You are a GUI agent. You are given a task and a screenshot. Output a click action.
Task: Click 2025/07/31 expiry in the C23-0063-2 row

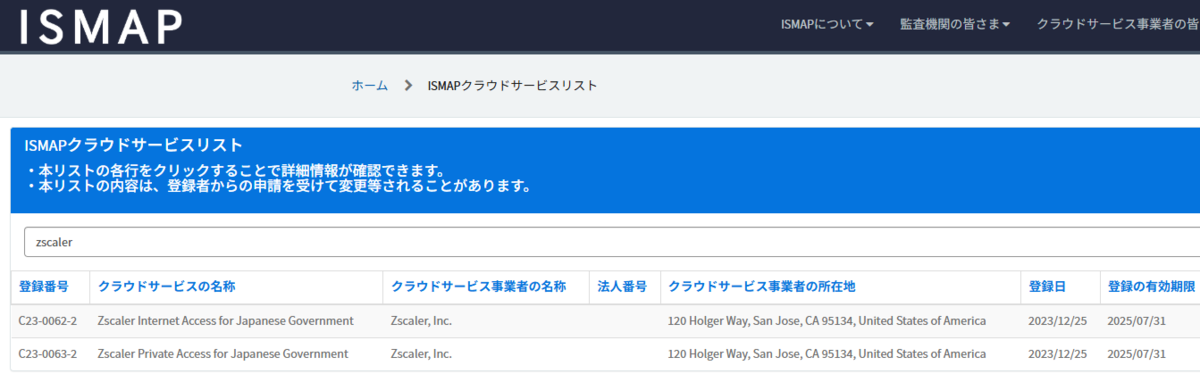[x=1138, y=354]
